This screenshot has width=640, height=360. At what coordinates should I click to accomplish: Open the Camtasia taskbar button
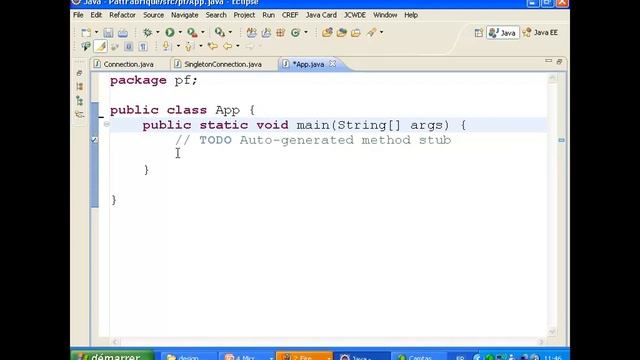tap(420, 357)
